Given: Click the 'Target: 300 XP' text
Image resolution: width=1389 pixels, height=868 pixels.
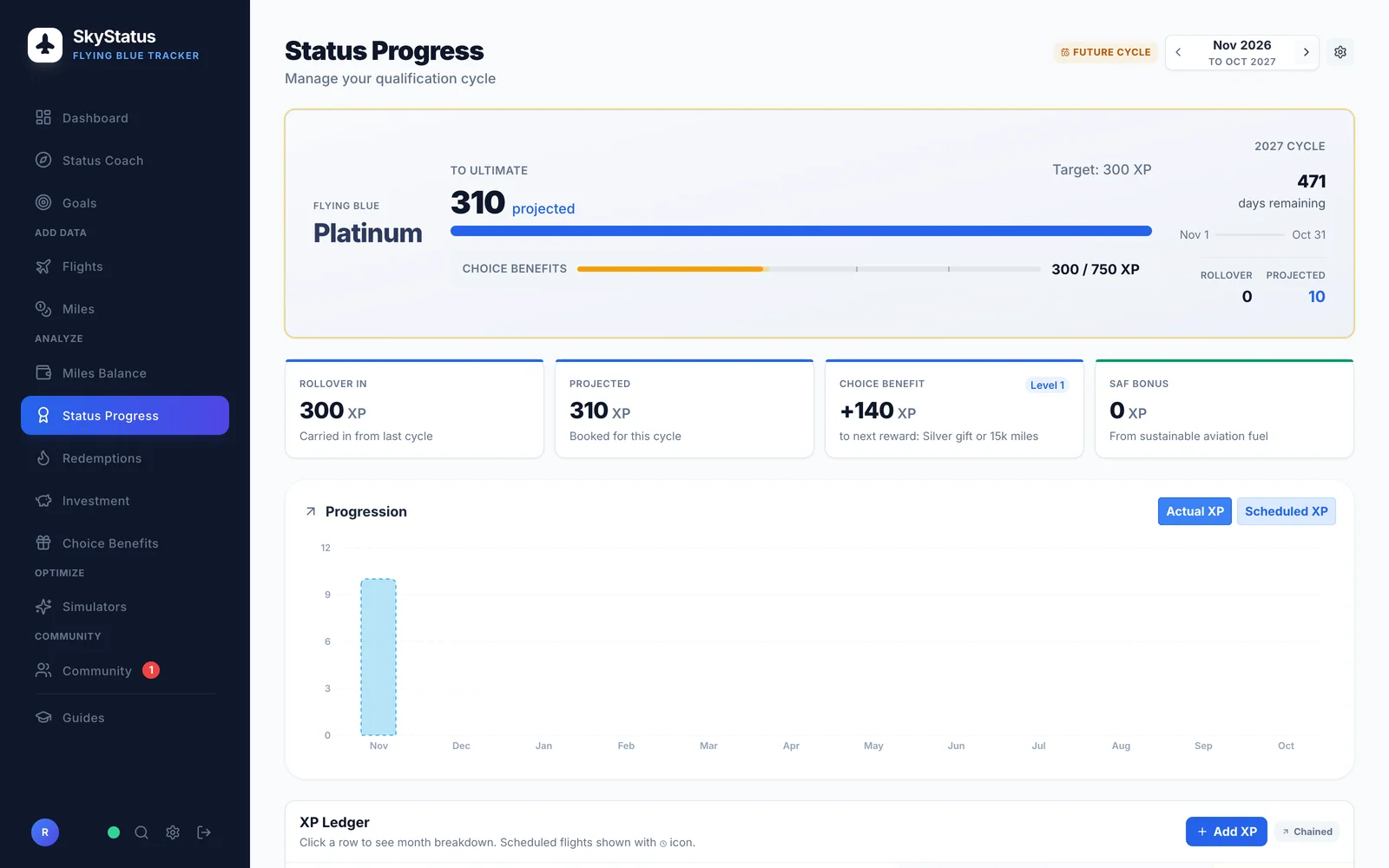Looking at the screenshot, I should tap(1102, 169).
